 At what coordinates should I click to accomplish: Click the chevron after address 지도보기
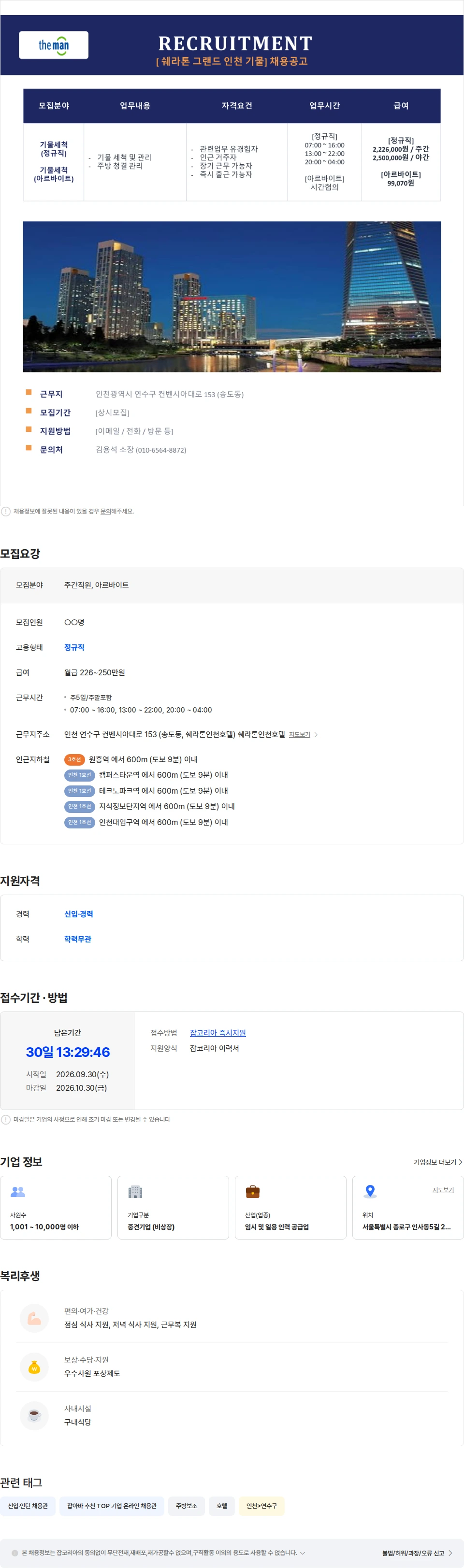coord(316,735)
